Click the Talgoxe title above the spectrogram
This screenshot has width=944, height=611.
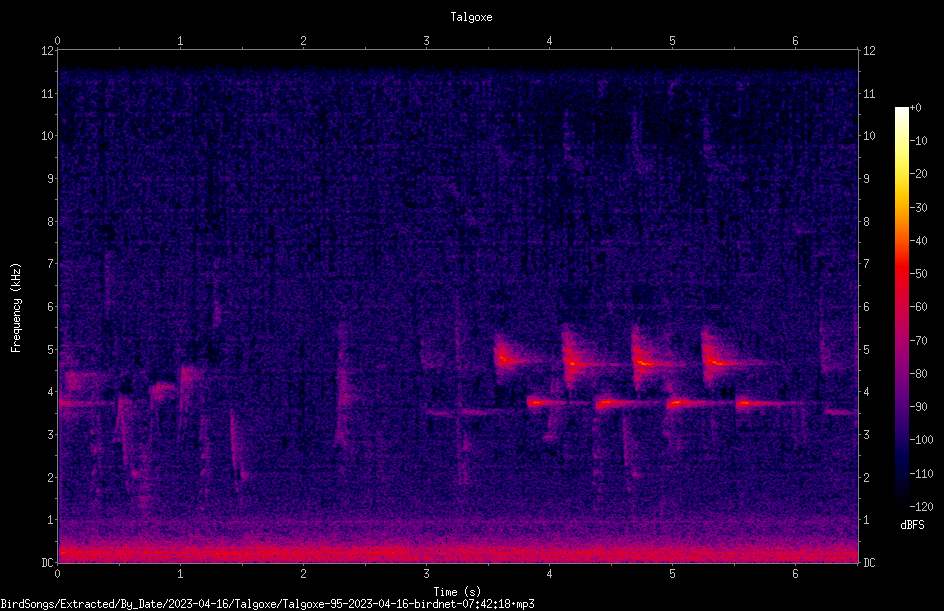471,17
